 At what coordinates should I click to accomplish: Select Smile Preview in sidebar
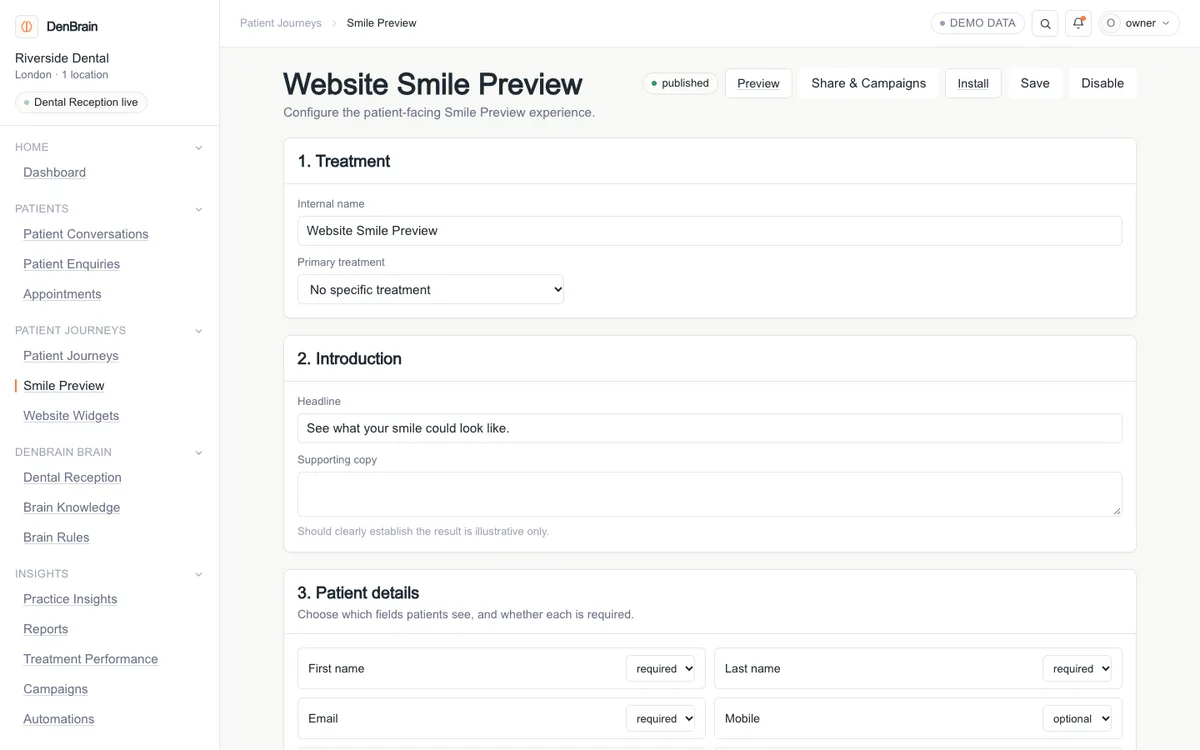tap(64, 385)
